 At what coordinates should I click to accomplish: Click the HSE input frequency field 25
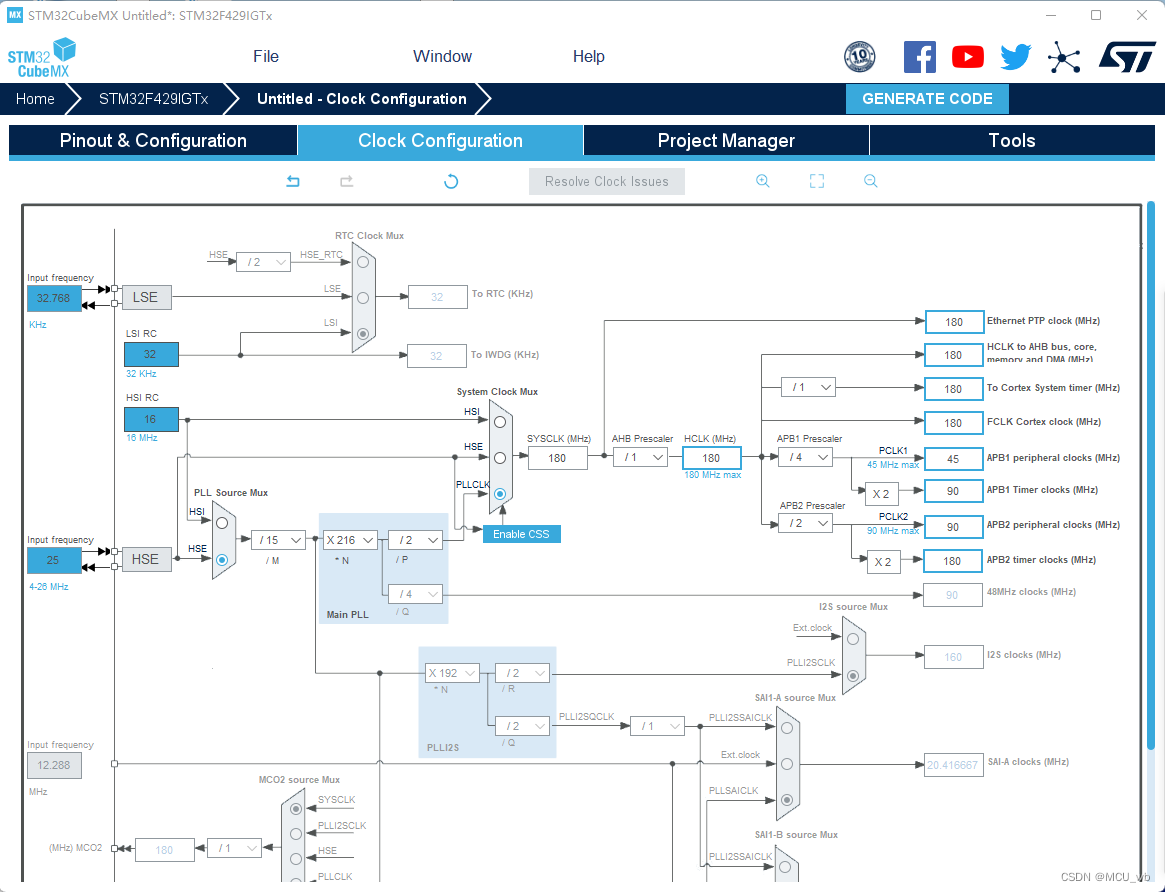(54, 560)
